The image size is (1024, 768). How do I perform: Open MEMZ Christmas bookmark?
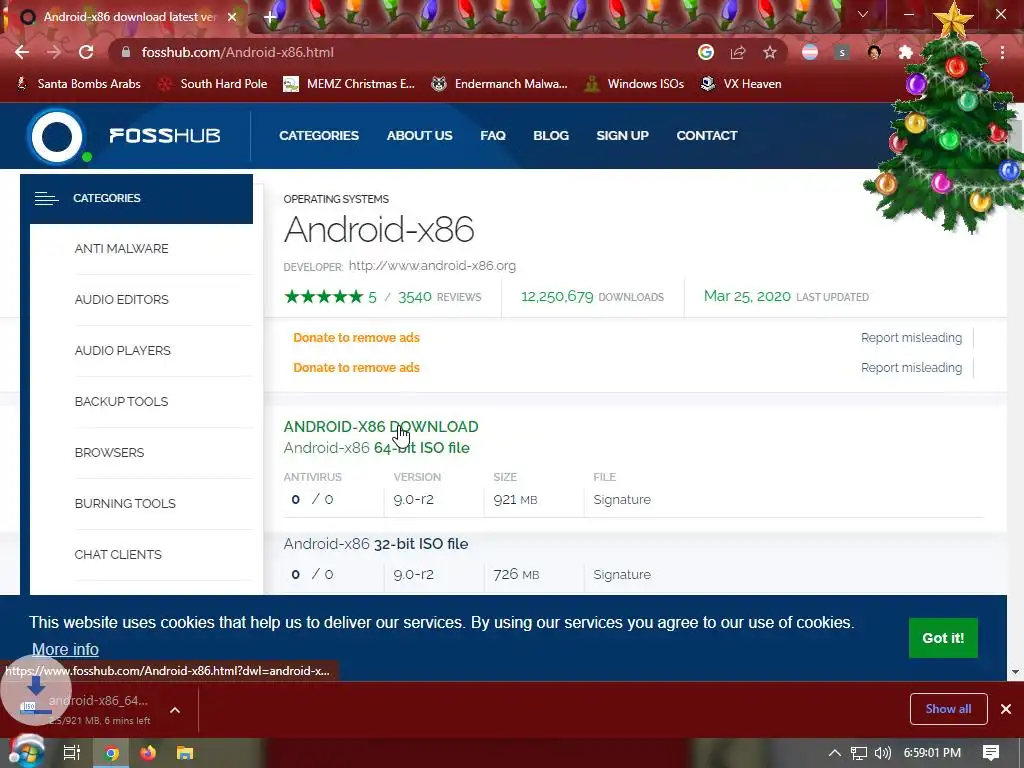click(x=349, y=84)
